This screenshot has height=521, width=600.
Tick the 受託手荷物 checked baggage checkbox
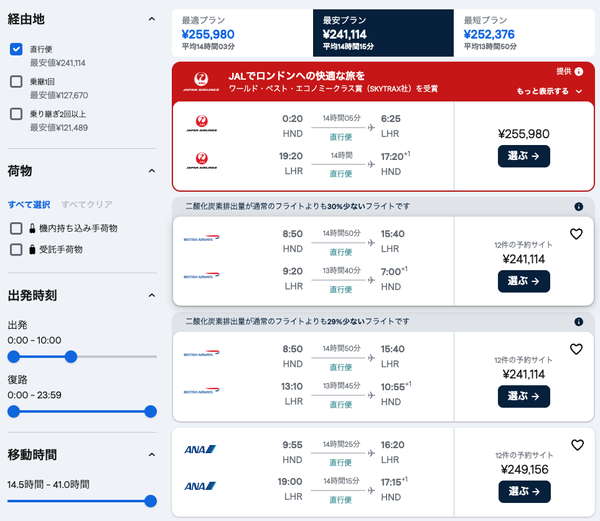(16, 249)
